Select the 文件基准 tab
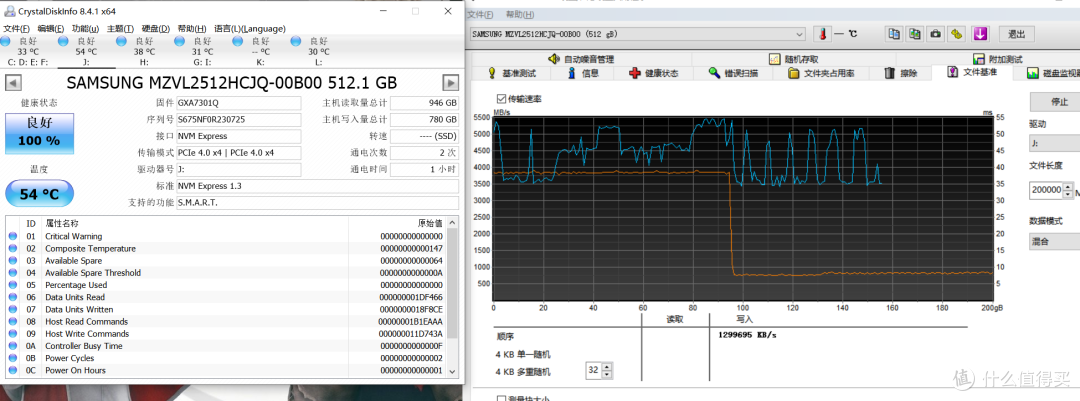This screenshot has width=1080, height=401. 972,72
